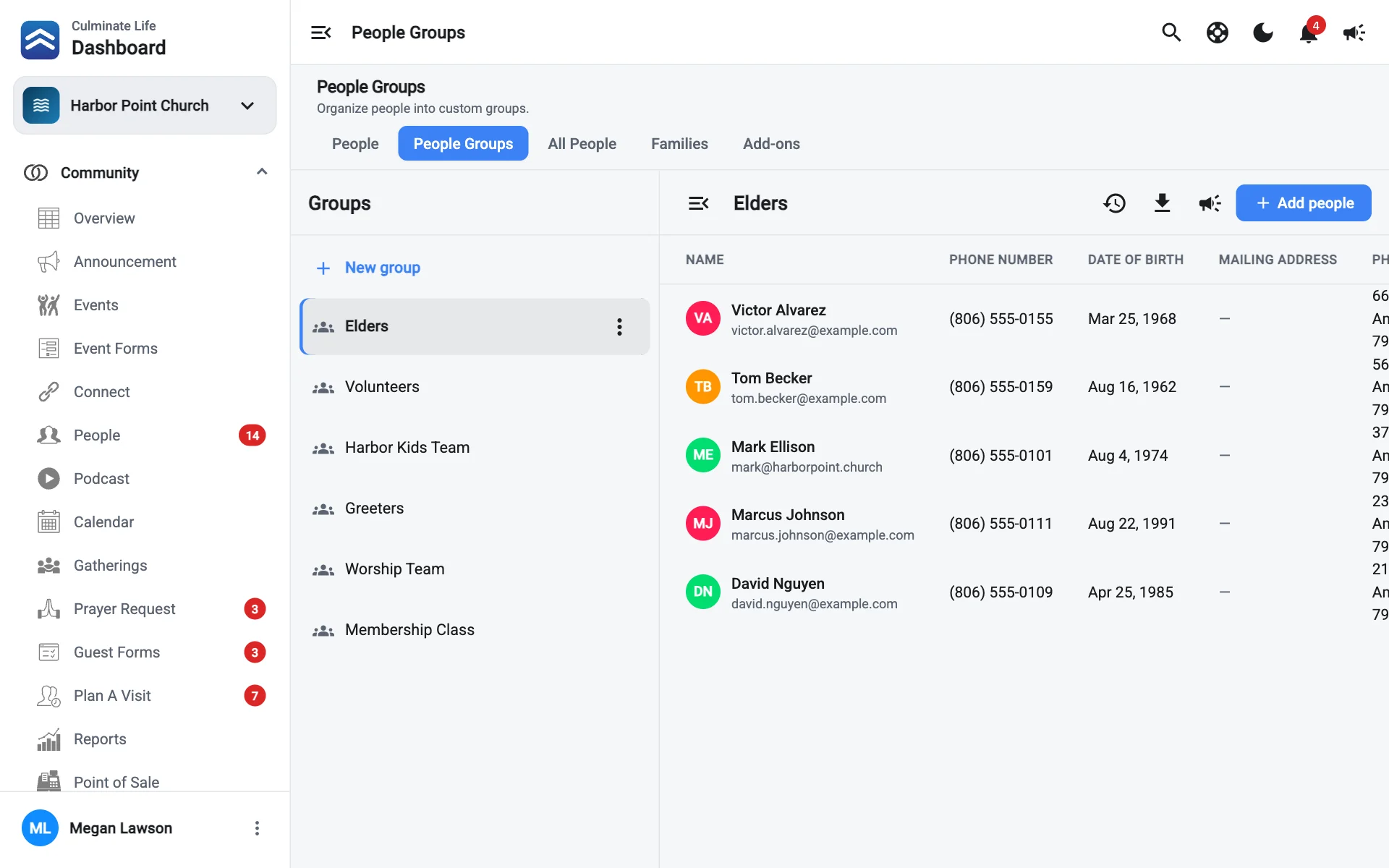
Task: Switch to the People tab
Action: click(355, 143)
